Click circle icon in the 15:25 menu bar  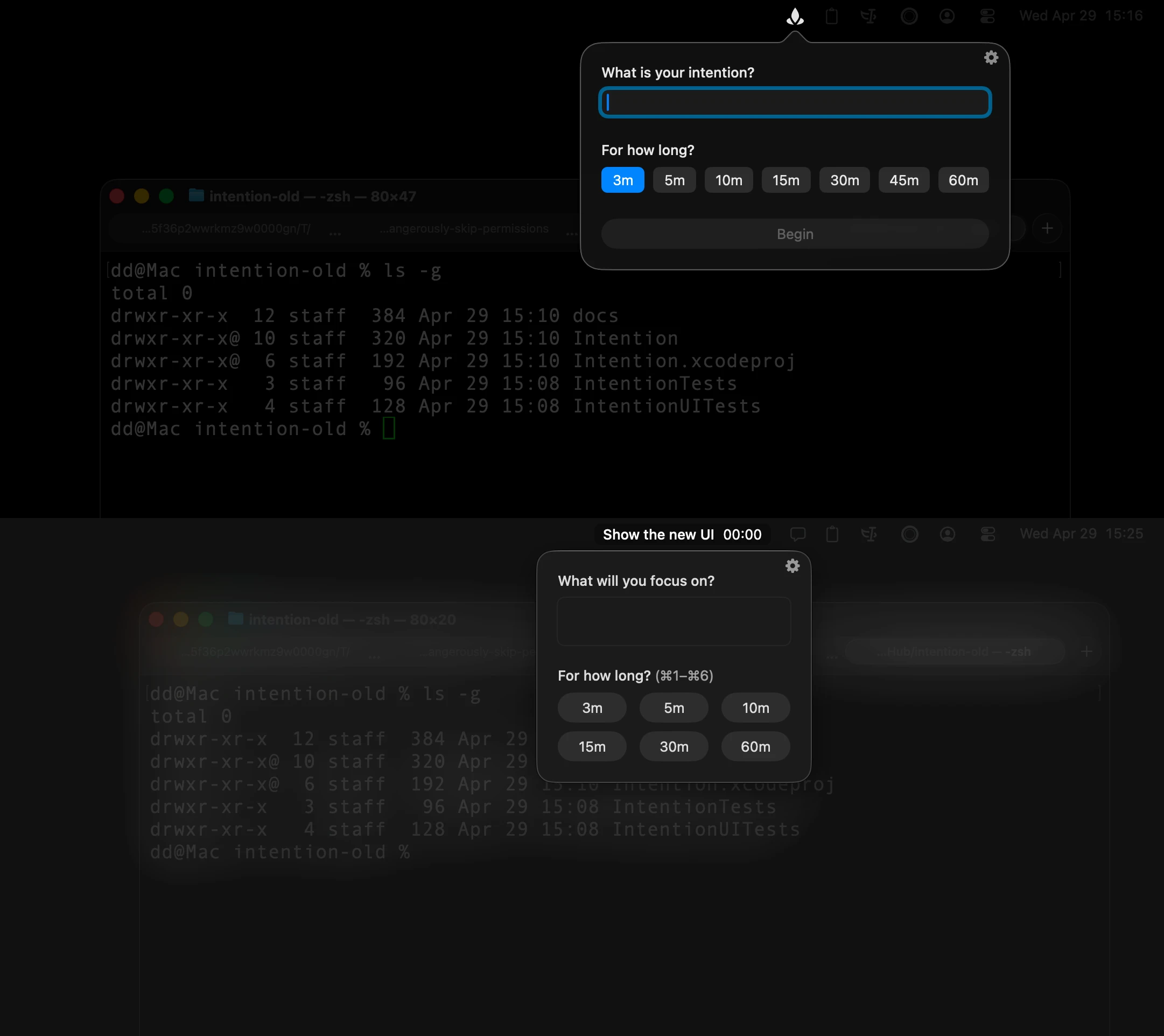coord(909,534)
